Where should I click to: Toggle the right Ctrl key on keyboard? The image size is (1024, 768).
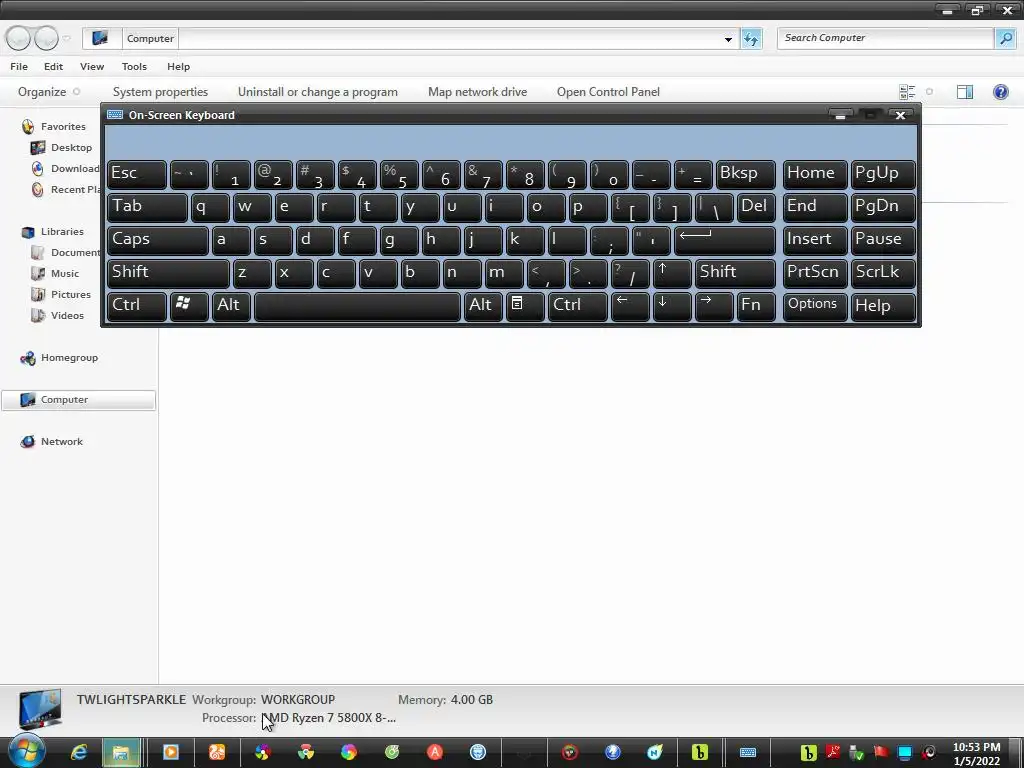577,306
